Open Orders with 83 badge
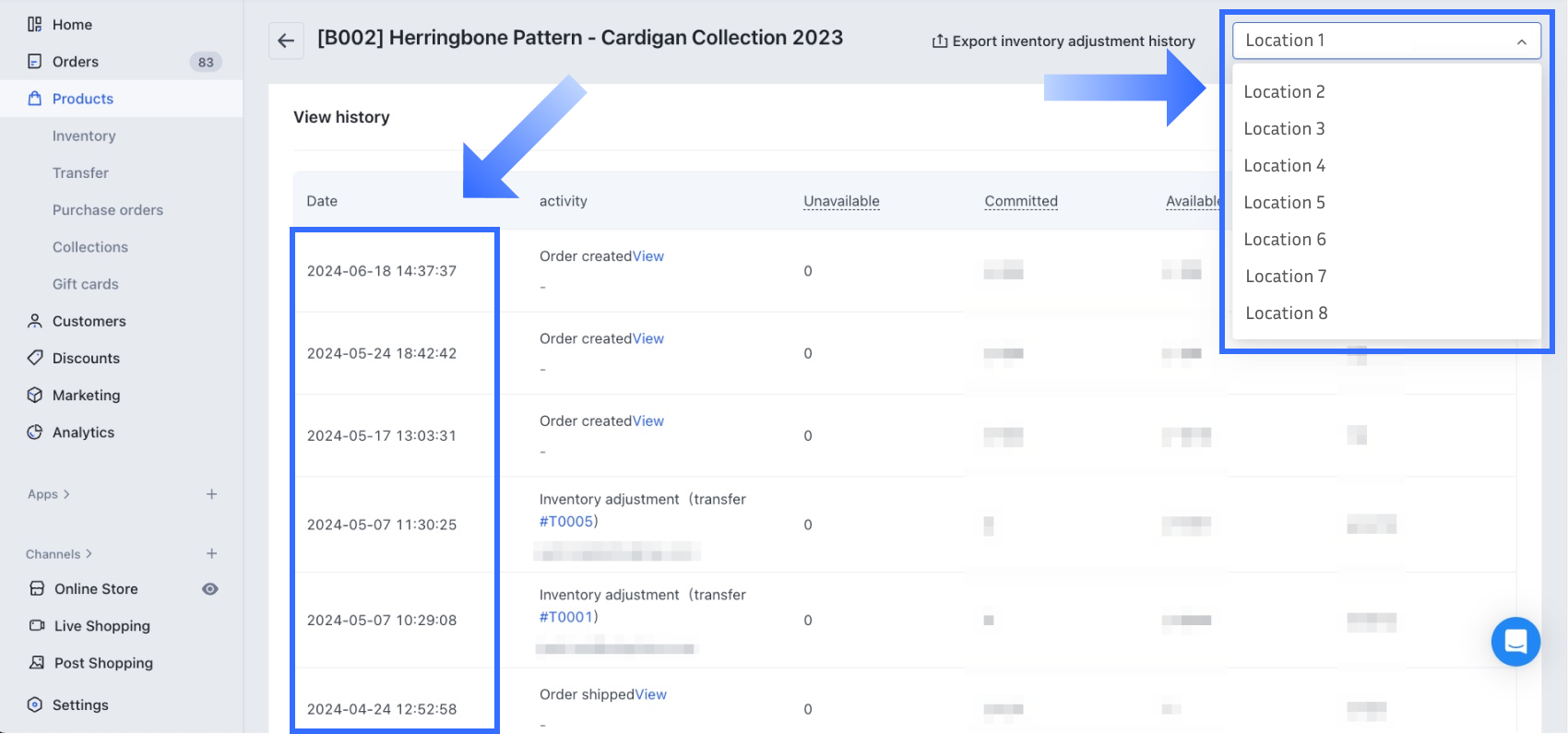The height and width of the screenshot is (734, 1568). (x=76, y=62)
